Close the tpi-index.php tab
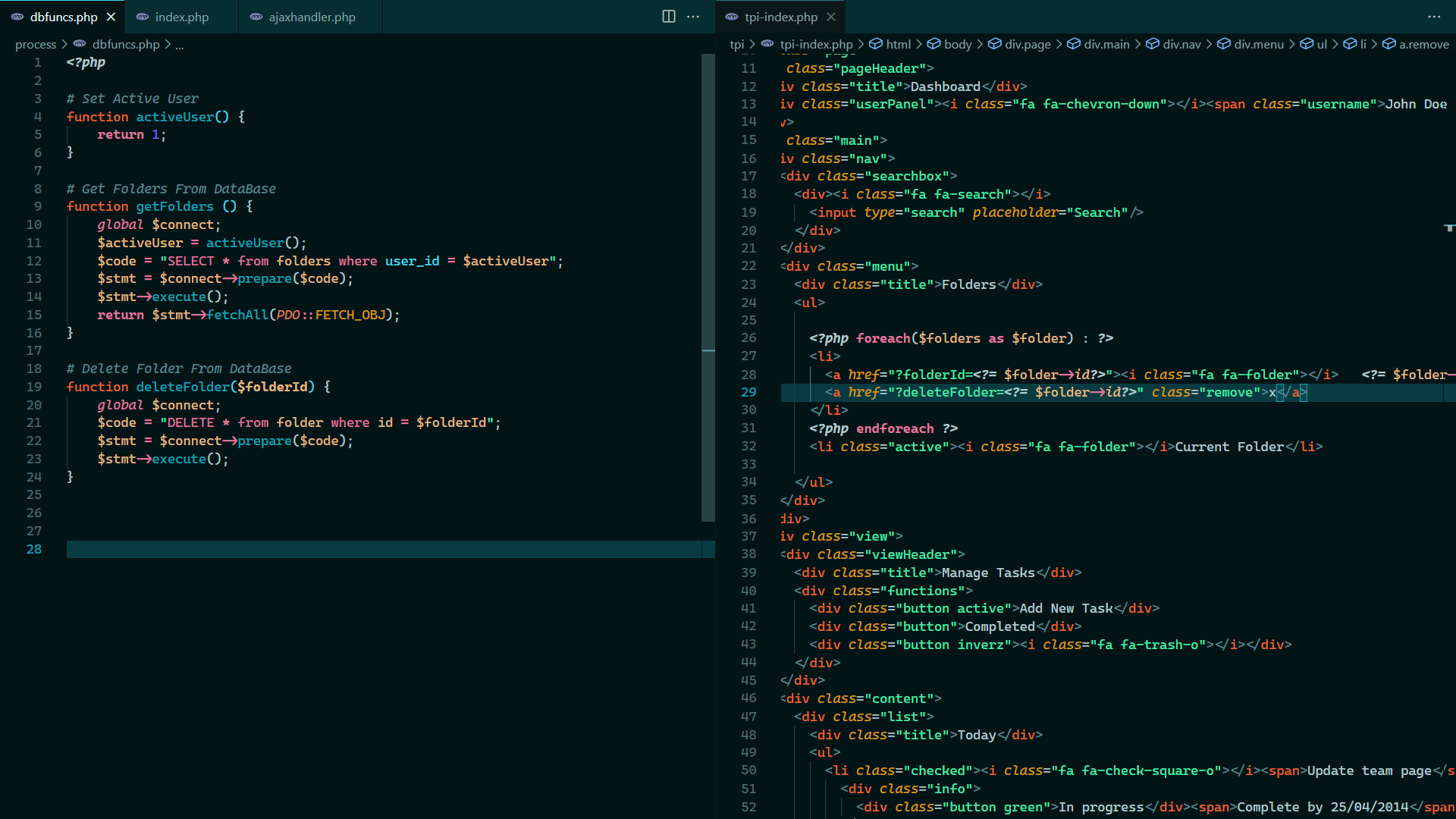 click(x=831, y=17)
